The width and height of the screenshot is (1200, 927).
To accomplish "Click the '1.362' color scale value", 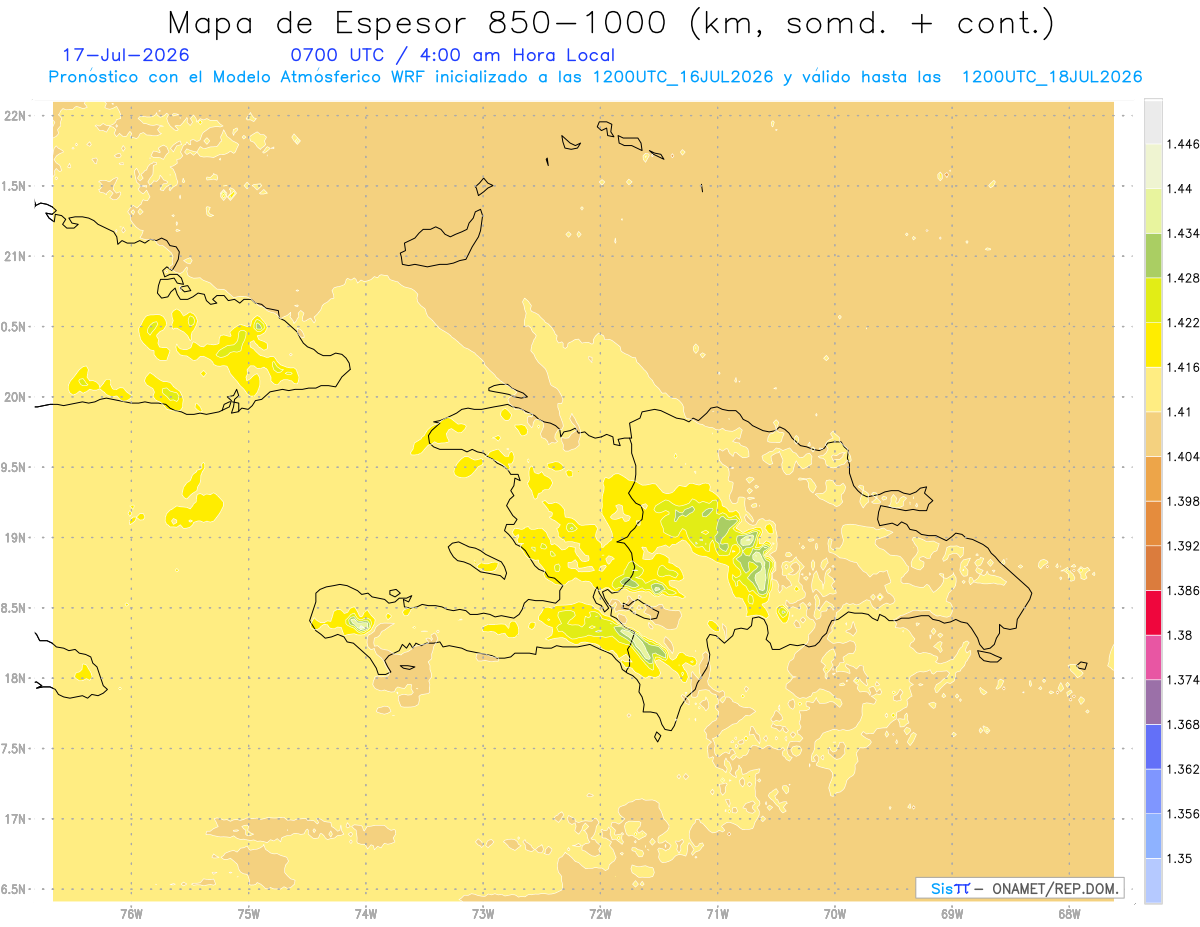I will coord(1183,769).
